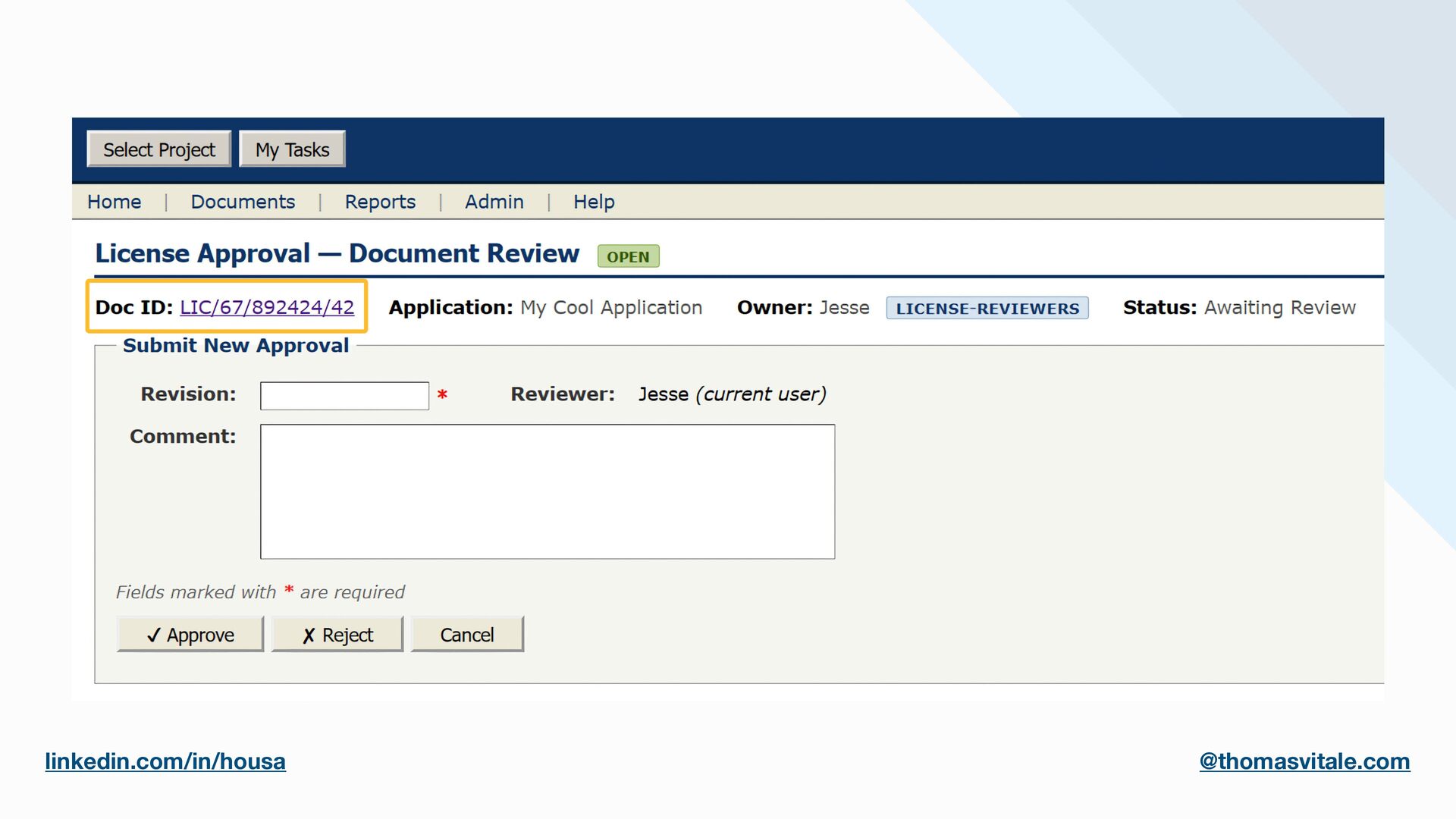Click the Awaiting Review status text
The height and width of the screenshot is (819, 1456).
click(1279, 307)
